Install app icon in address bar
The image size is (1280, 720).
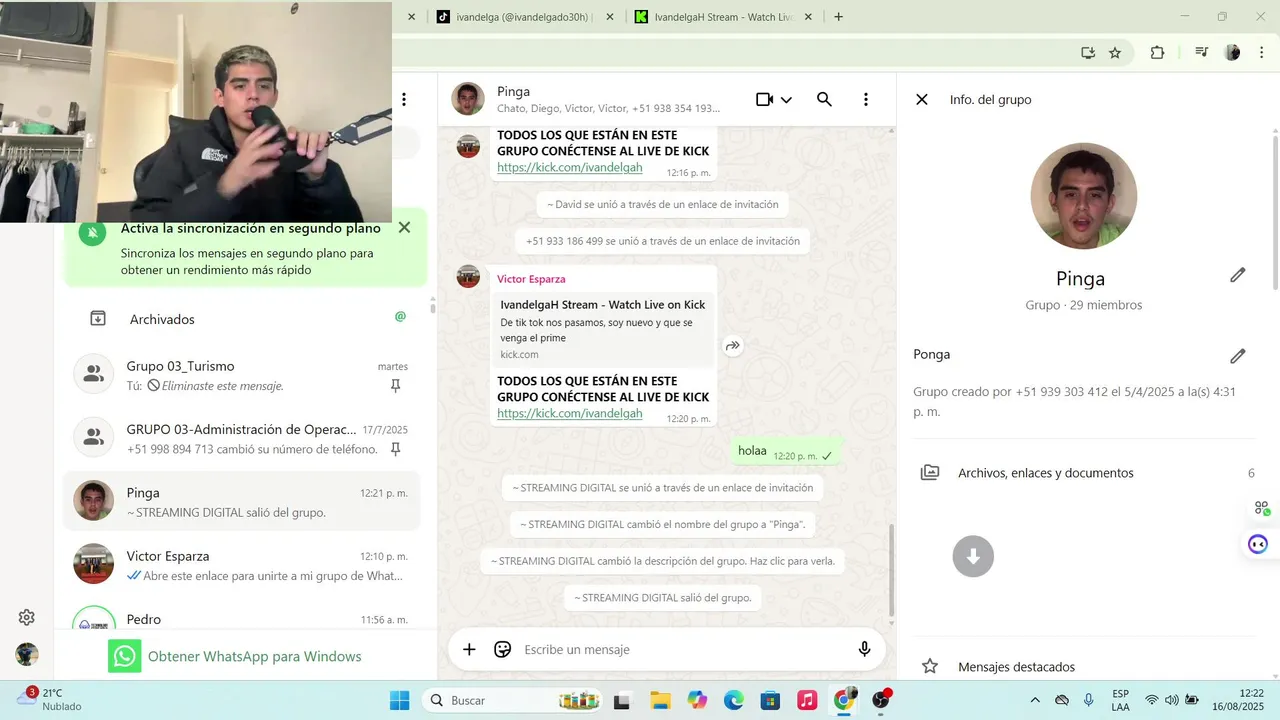(x=1088, y=53)
